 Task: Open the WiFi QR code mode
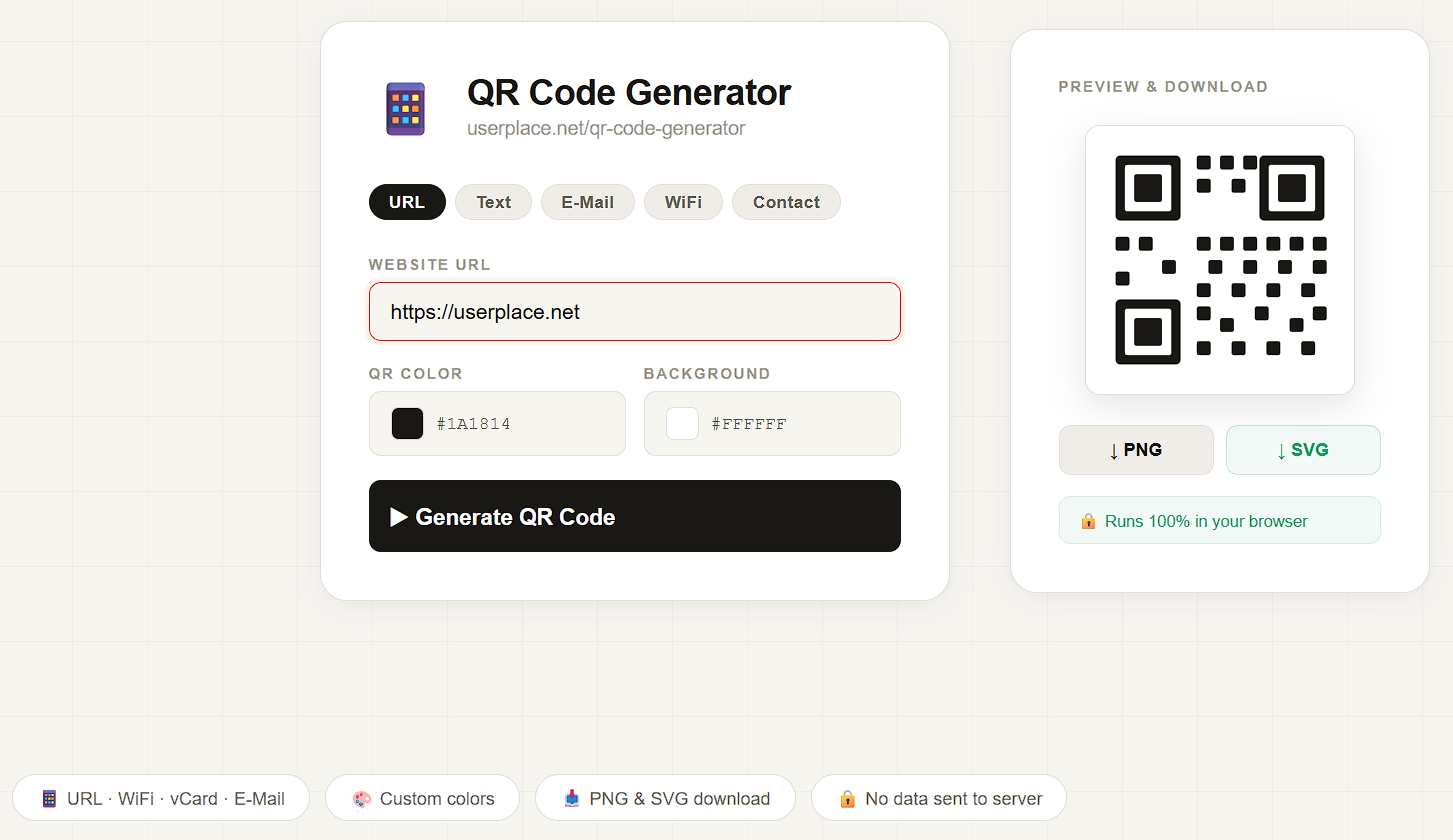(x=683, y=201)
